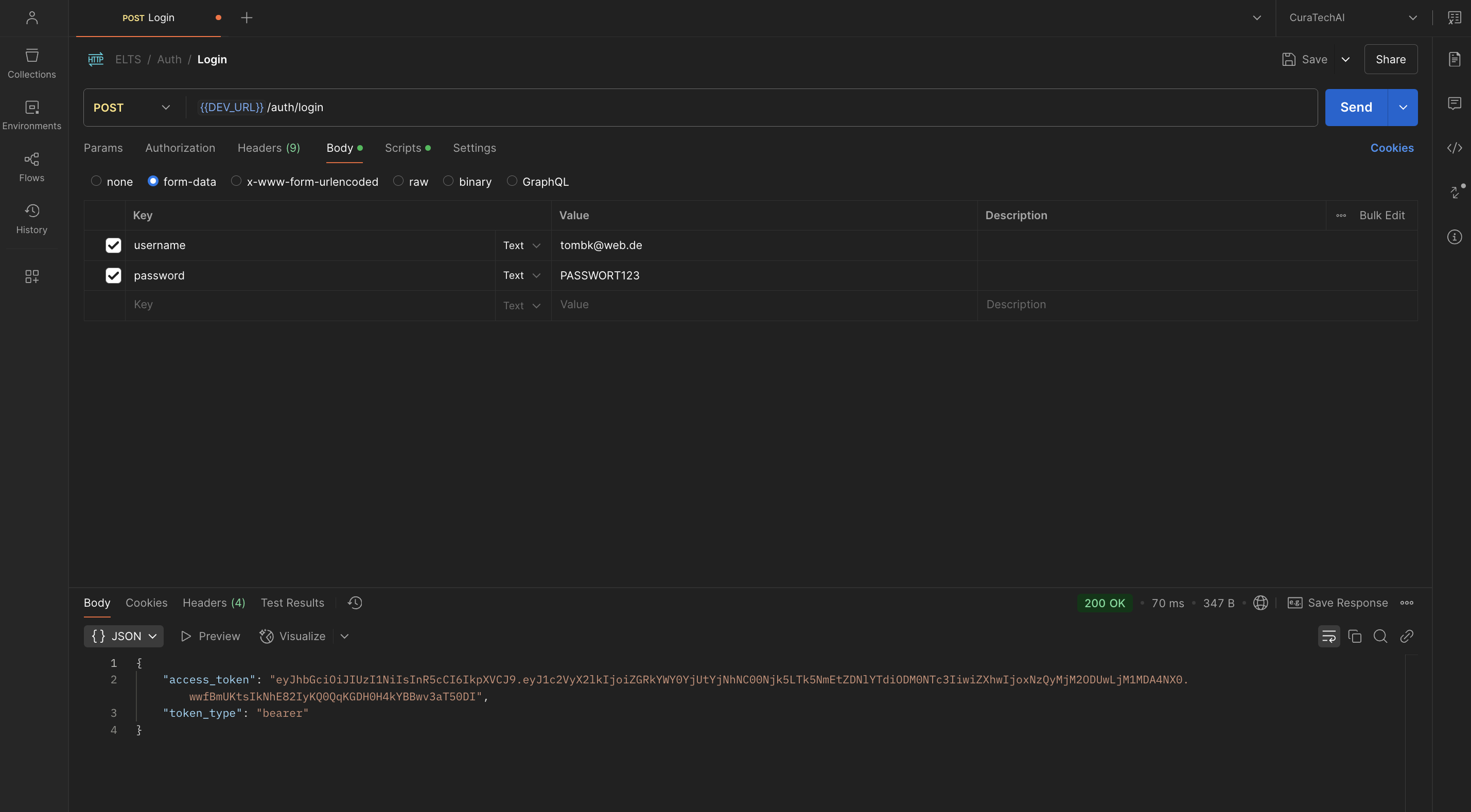Open response more options ellipsis
The height and width of the screenshot is (812, 1471).
click(1407, 603)
